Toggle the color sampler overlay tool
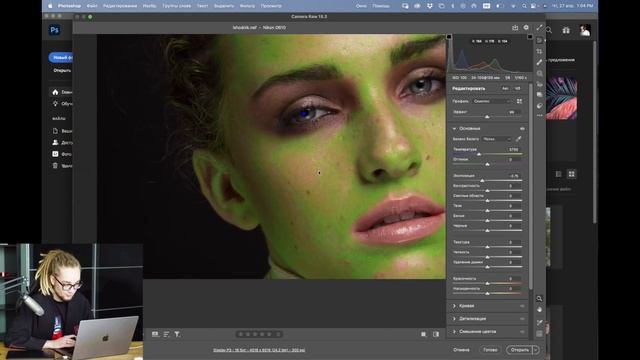The height and width of the screenshot is (360, 640). point(540,322)
